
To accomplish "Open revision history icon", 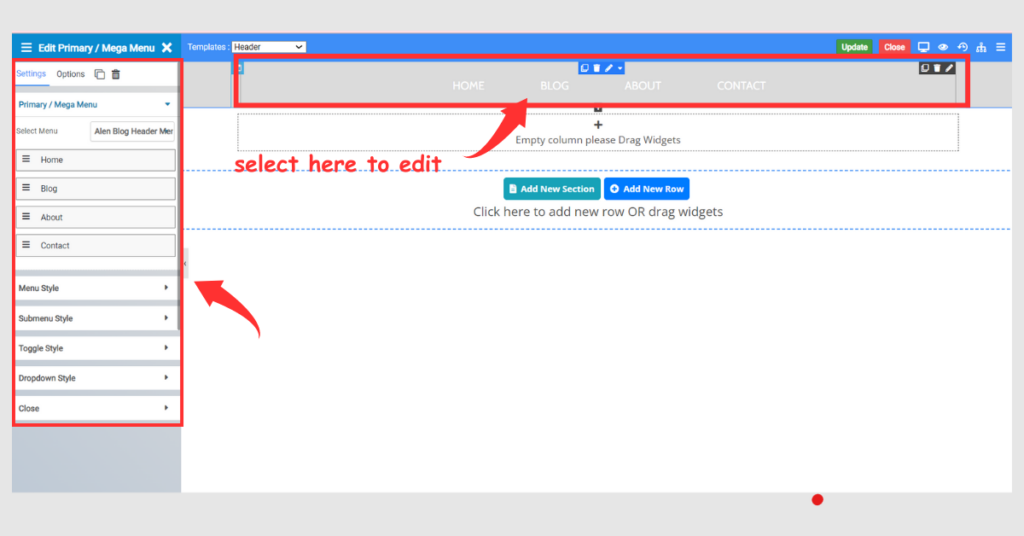I will [x=963, y=47].
